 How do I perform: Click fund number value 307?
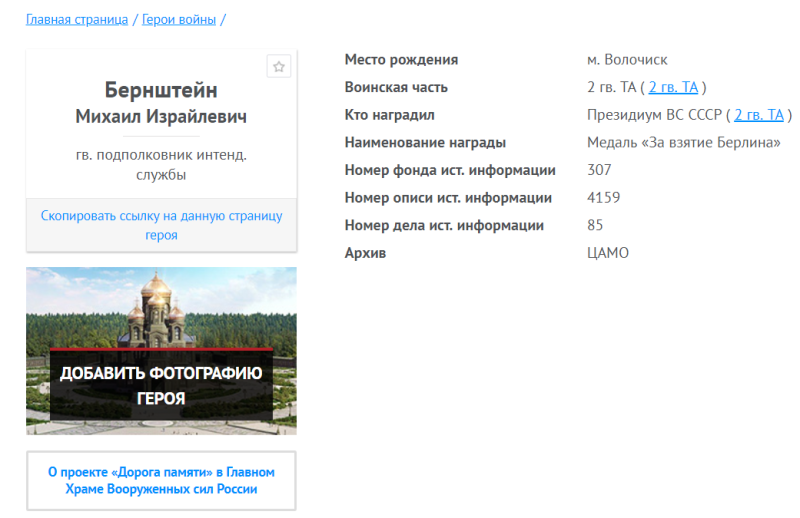click(x=599, y=170)
